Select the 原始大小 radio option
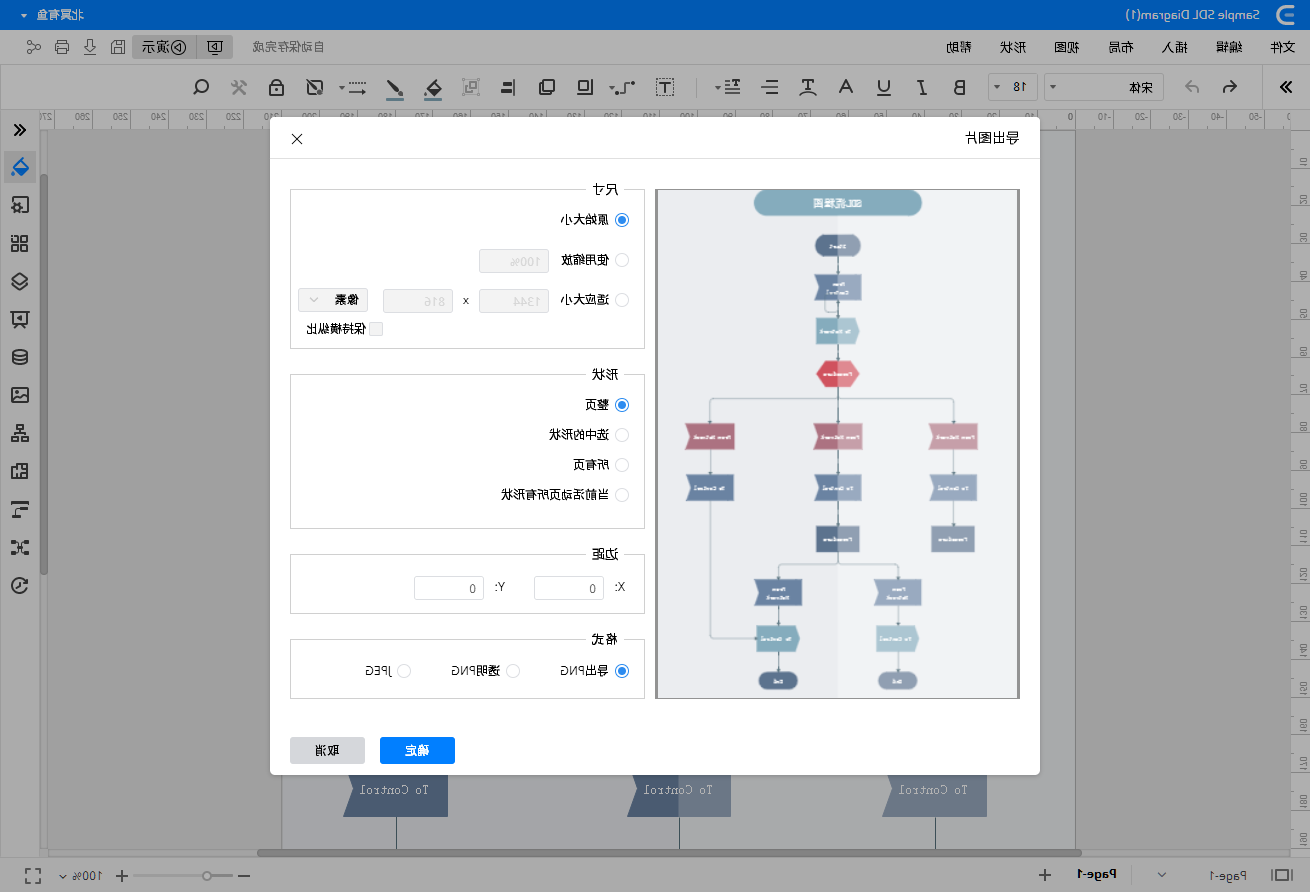The width and height of the screenshot is (1310, 892). coord(621,220)
